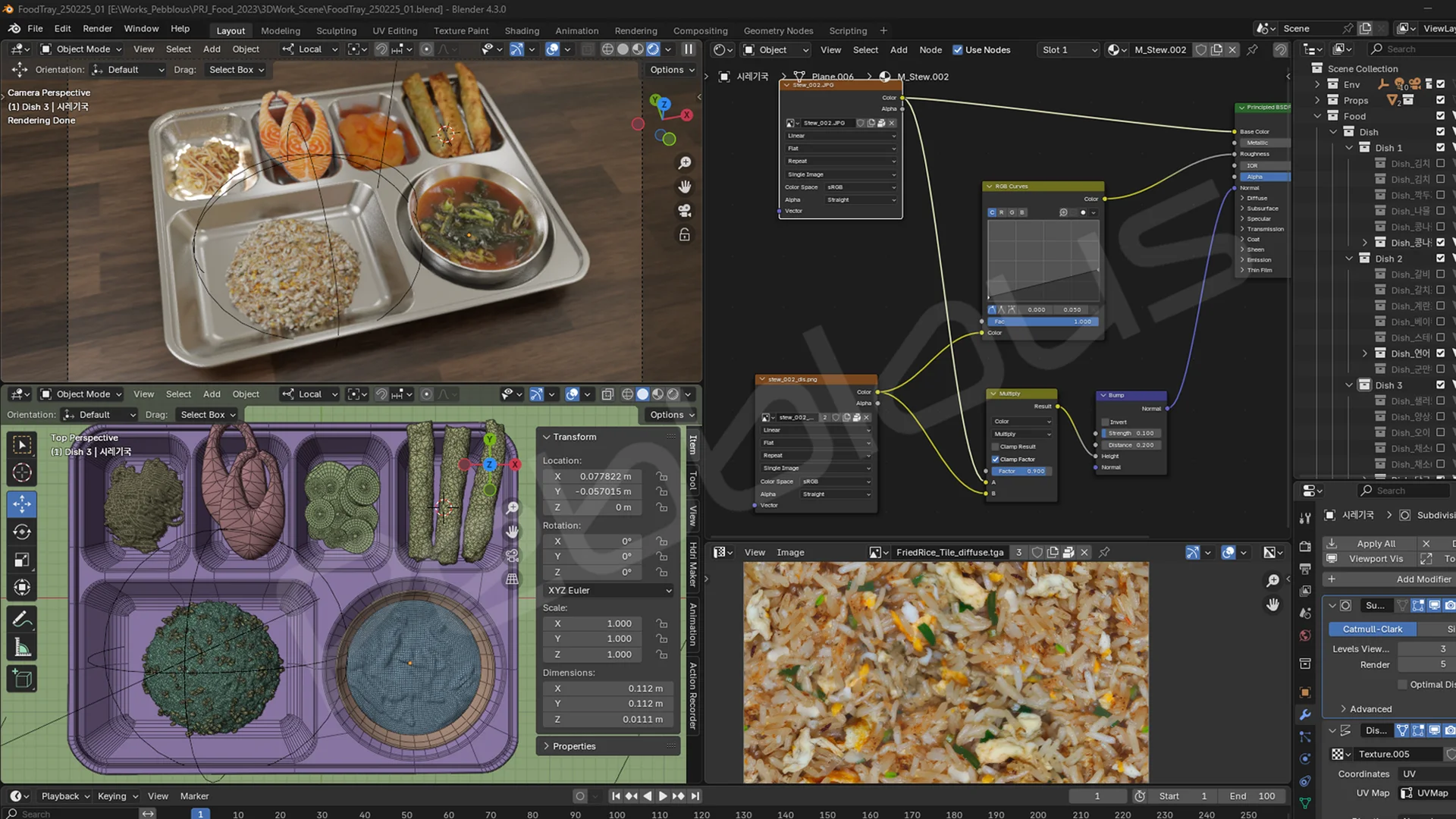Toggle camera view icon in top viewport
The image size is (1456, 819).
coord(684,211)
